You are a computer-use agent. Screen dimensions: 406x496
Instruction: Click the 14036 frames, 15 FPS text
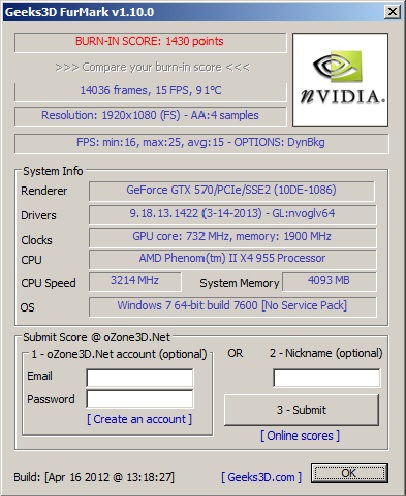click(x=151, y=90)
